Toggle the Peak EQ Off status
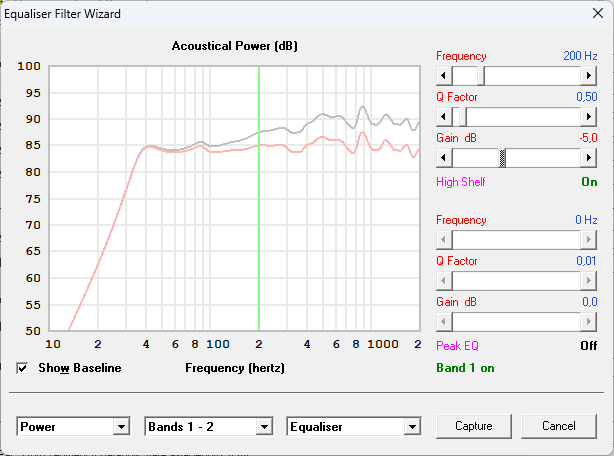The image size is (614, 456). click(x=589, y=346)
